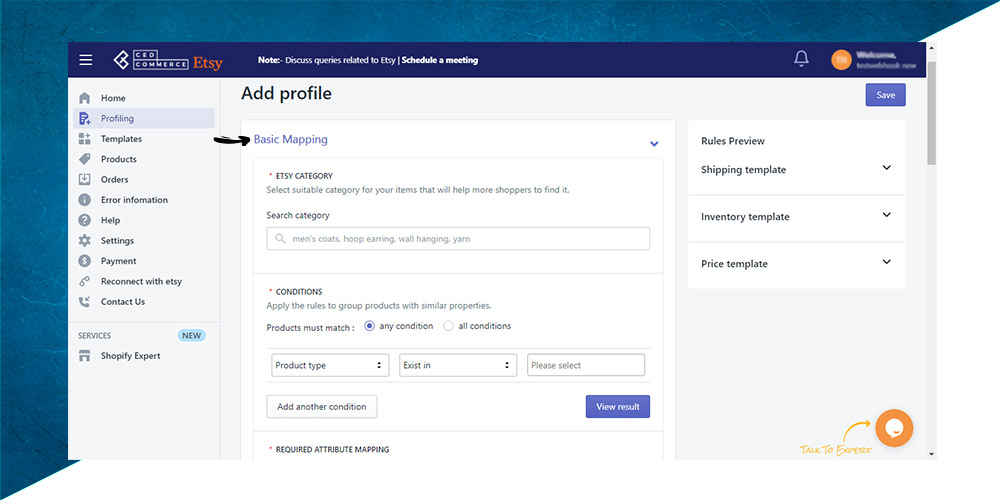Open the Product type dropdown
The height and width of the screenshot is (500, 1000).
(330, 365)
